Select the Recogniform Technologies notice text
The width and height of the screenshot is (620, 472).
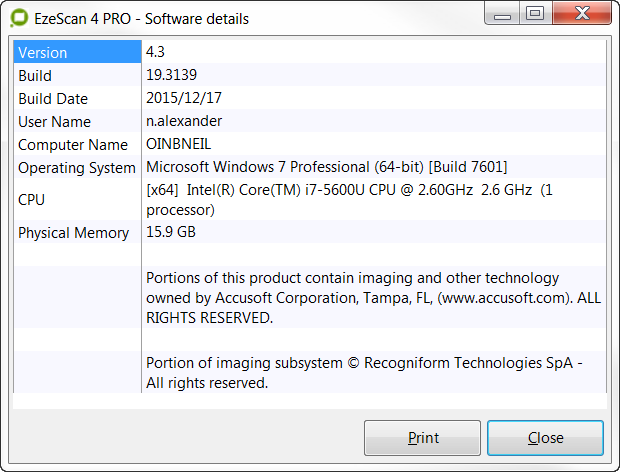[364, 372]
